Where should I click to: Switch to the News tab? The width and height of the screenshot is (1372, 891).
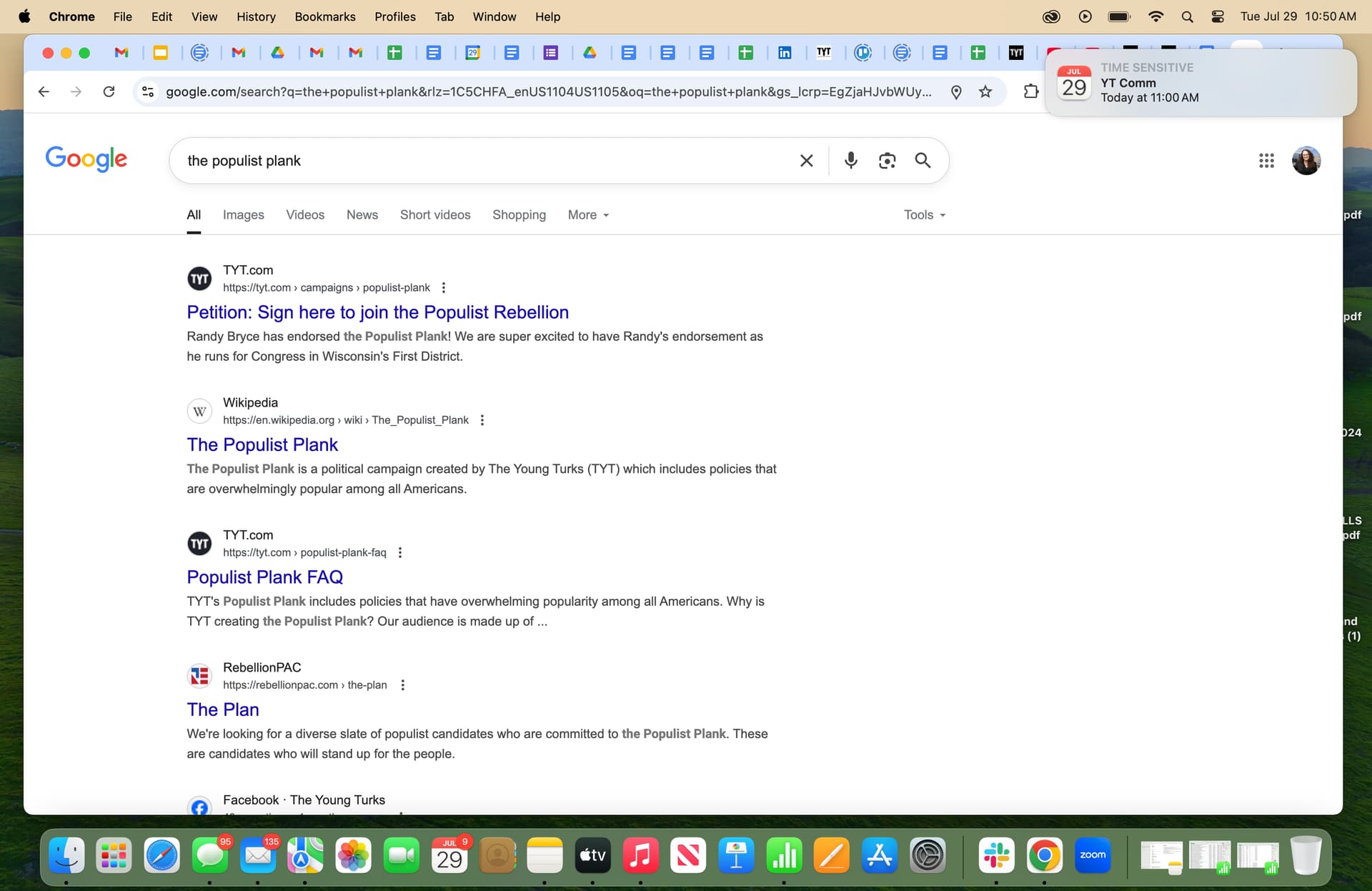tap(362, 215)
